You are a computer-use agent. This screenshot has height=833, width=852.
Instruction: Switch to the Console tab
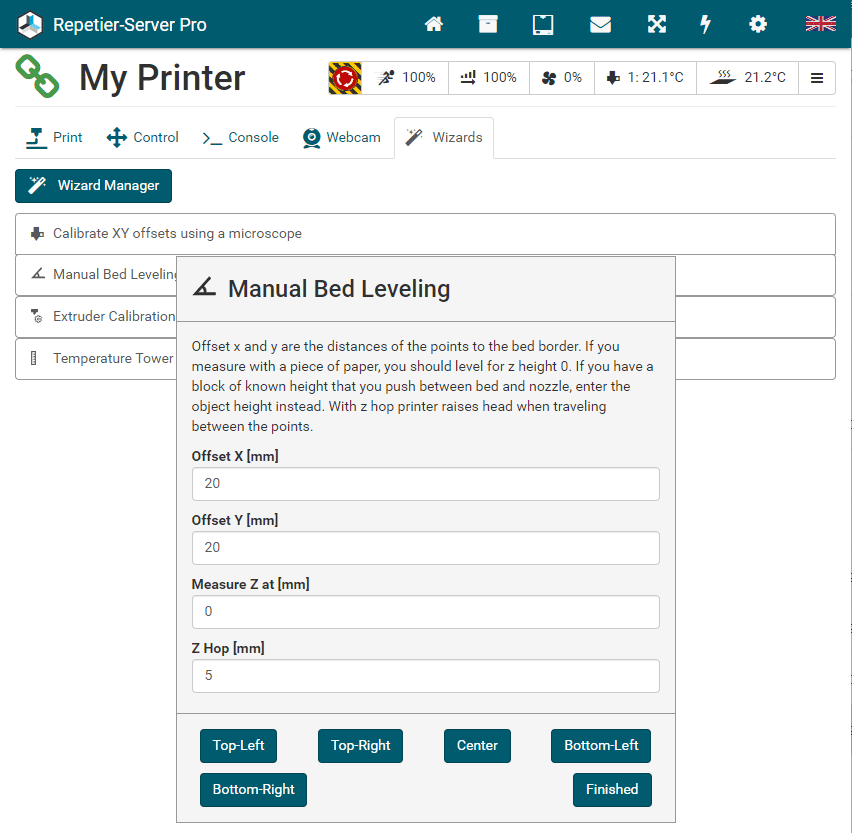click(x=241, y=138)
